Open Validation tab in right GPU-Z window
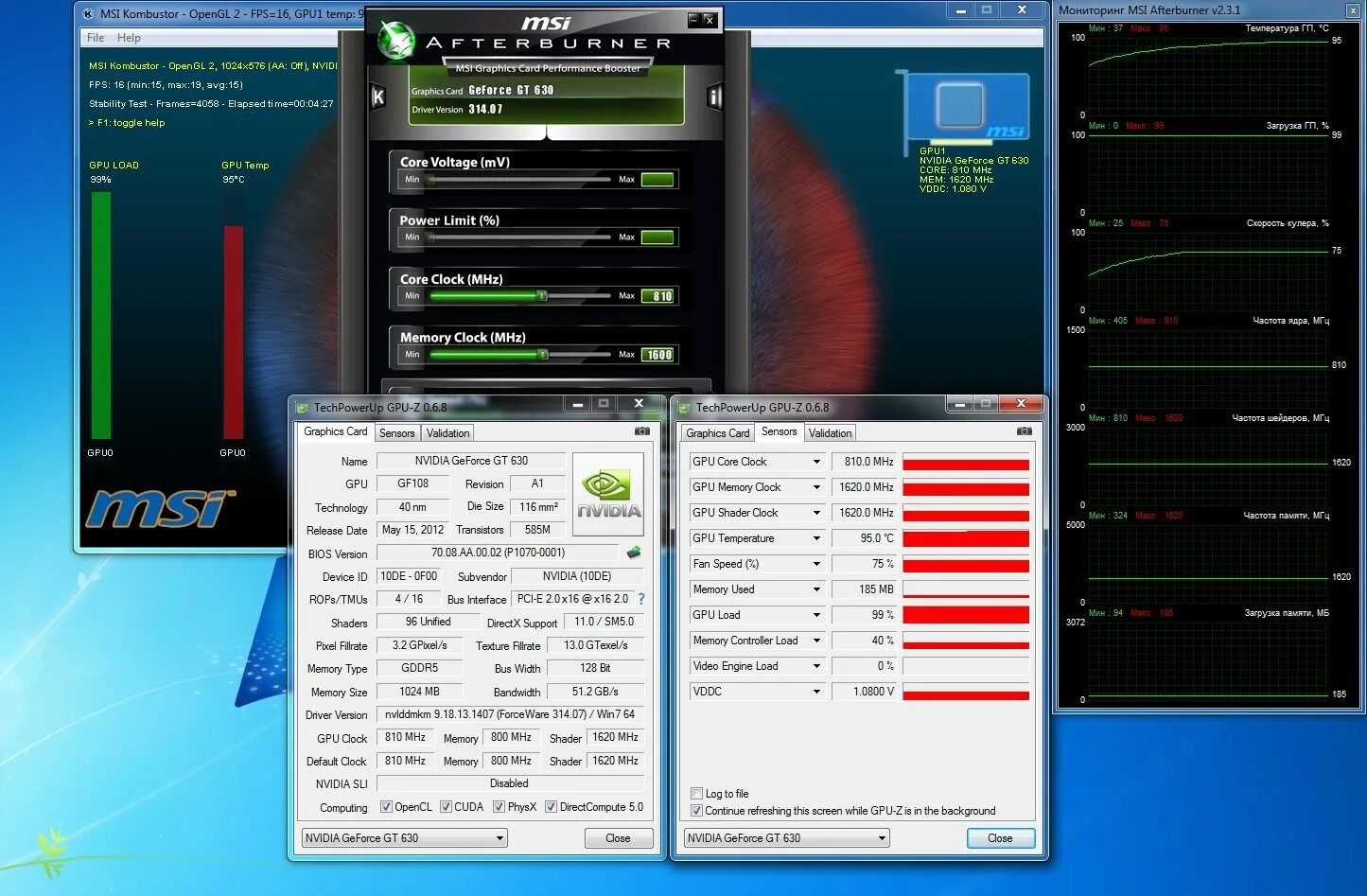The height and width of the screenshot is (896, 1367). tap(830, 433)
